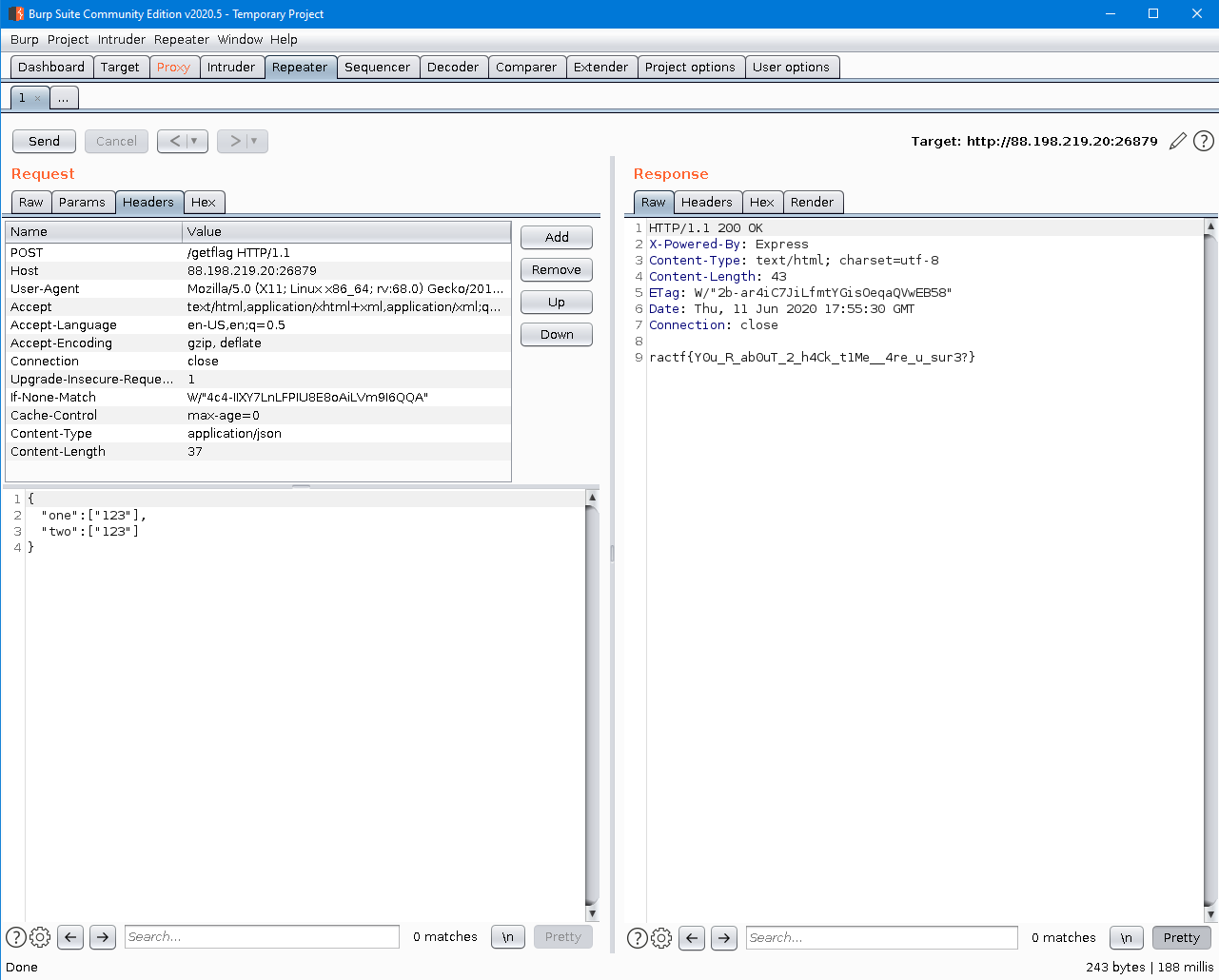
Task: Go to next response search match
Action: click(x=724, y=938)
